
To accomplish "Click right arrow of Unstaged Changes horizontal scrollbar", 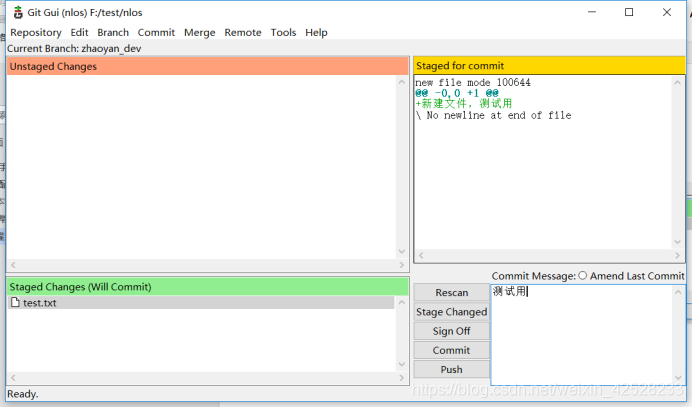I will pos(402,265).
